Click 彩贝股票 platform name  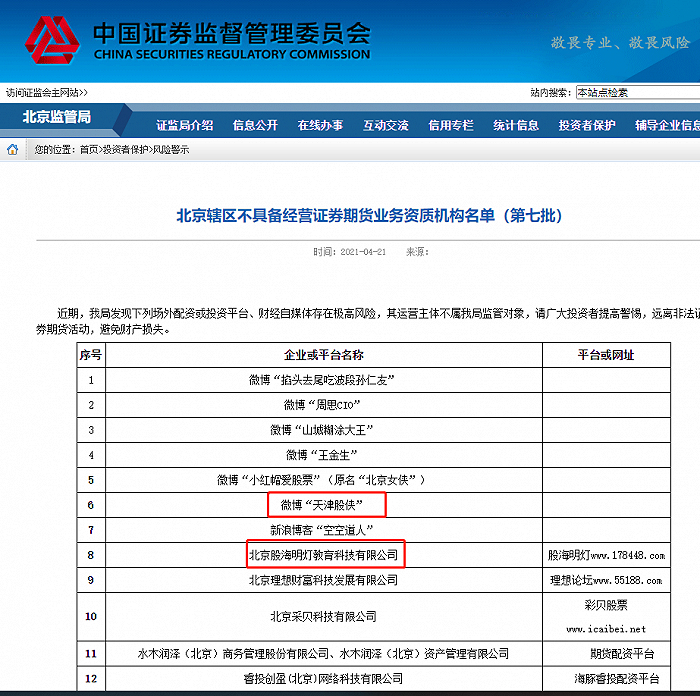tap(606, 605)
